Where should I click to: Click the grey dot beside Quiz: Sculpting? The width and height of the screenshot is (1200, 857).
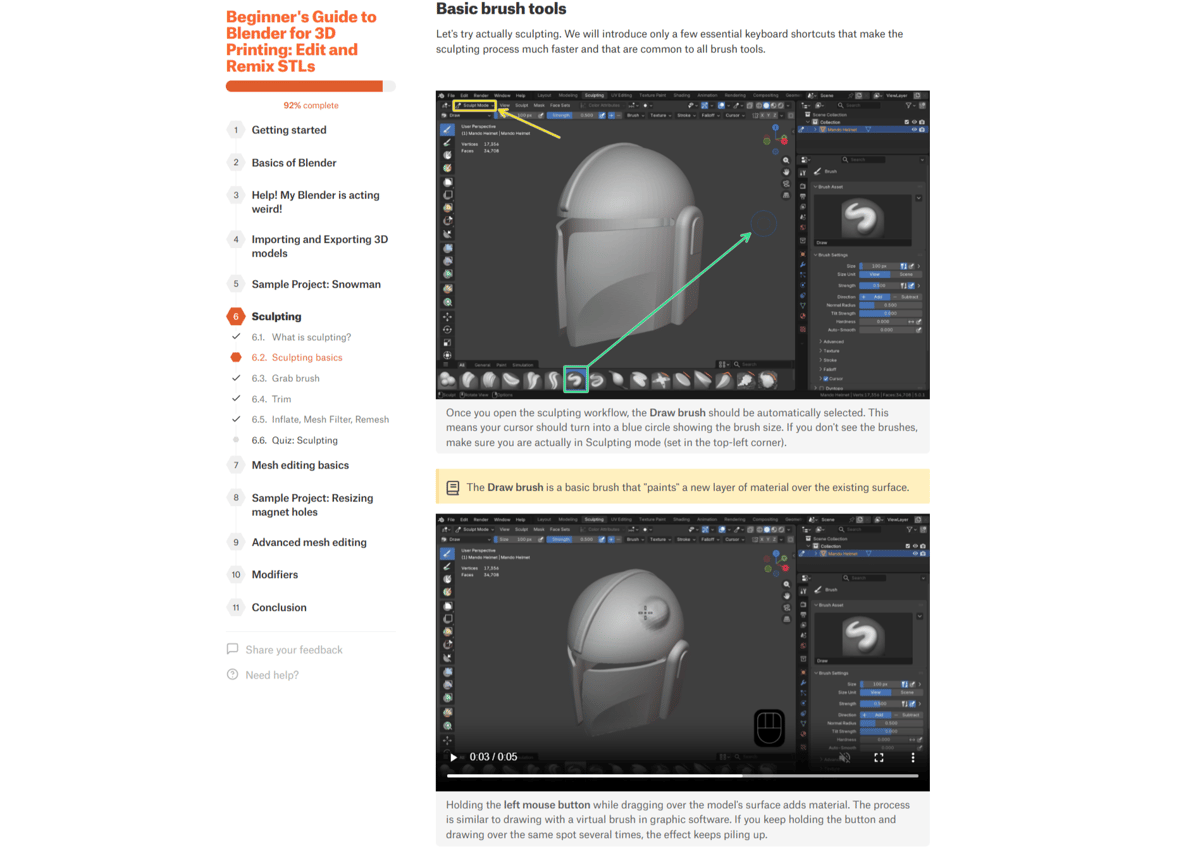tap(236, 440)
